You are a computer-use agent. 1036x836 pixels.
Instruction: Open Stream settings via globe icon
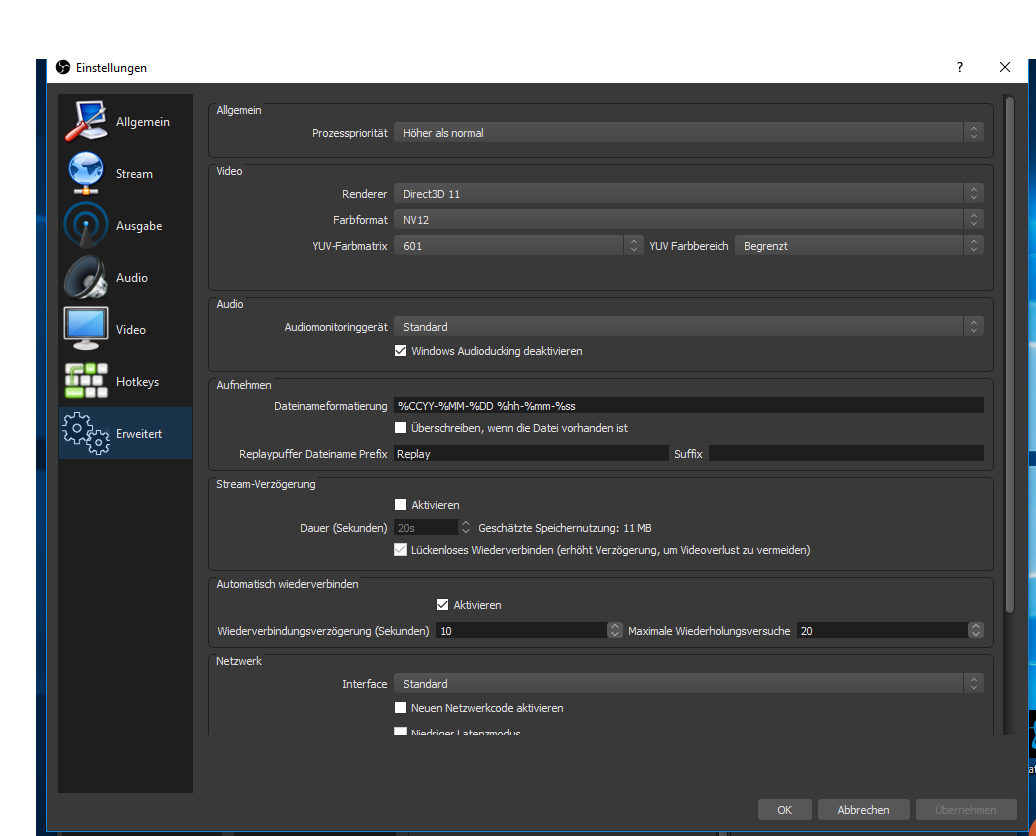tap(86, 174)
